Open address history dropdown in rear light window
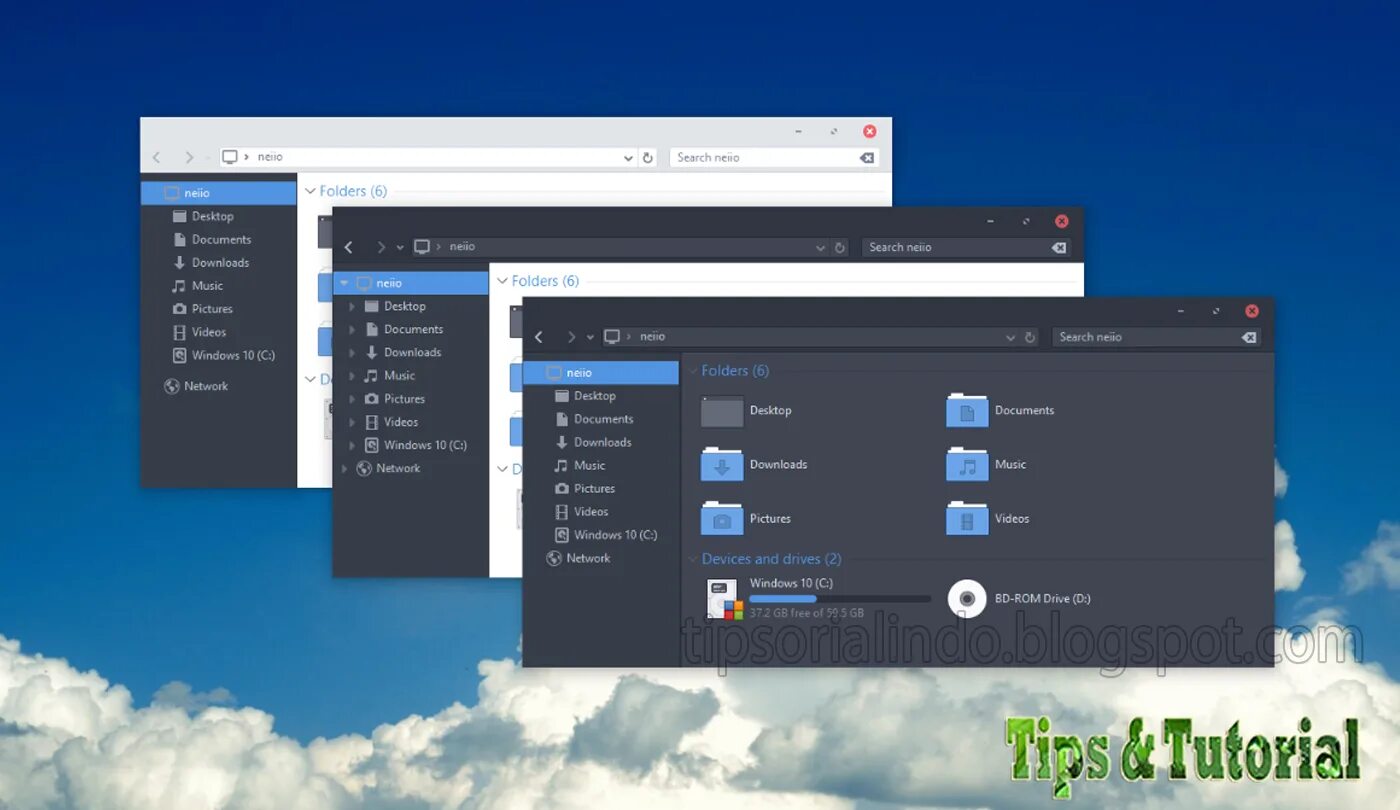 (628, 157)
